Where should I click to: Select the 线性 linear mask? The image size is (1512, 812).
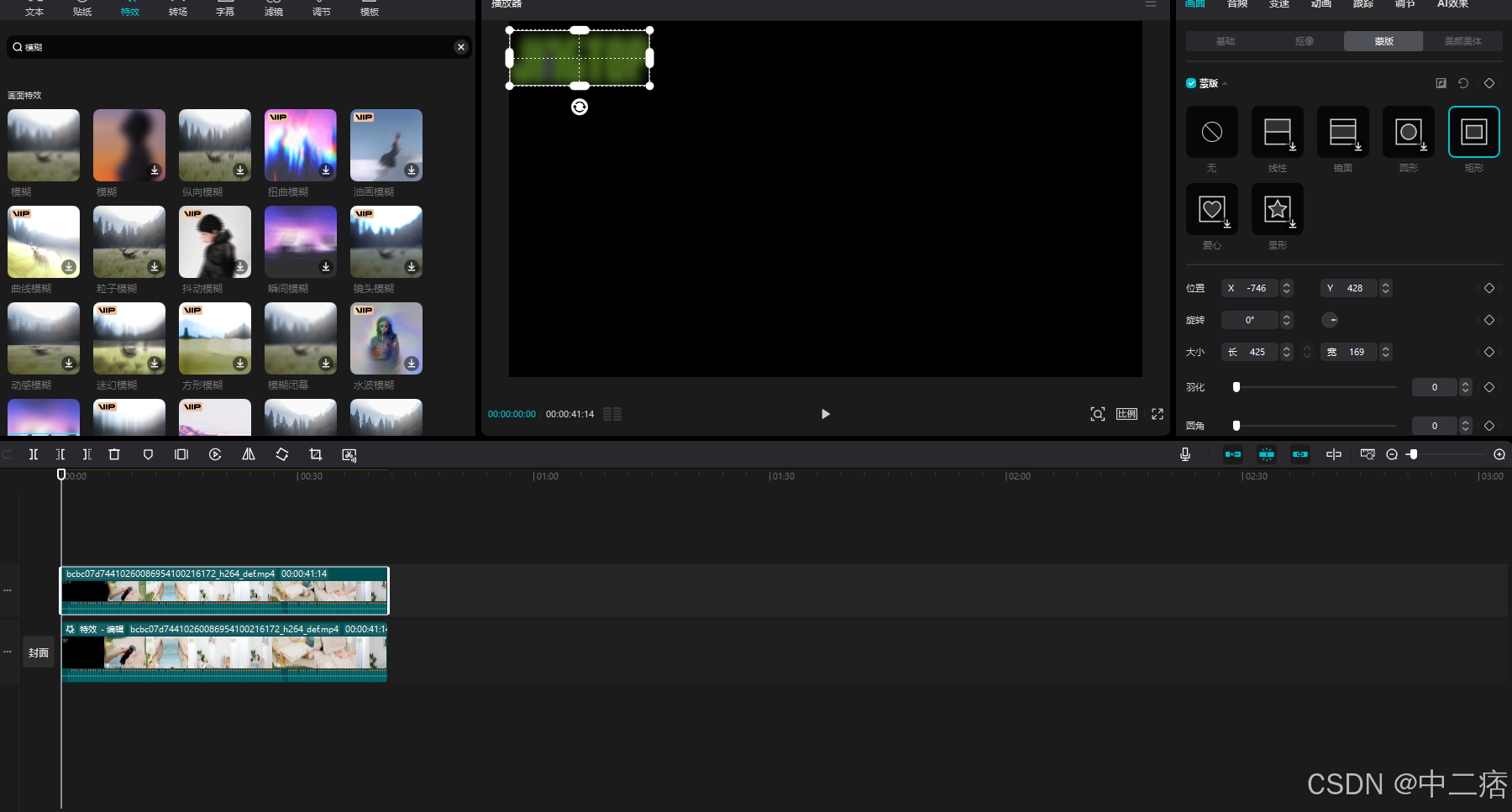click(x=1278, y=132)
